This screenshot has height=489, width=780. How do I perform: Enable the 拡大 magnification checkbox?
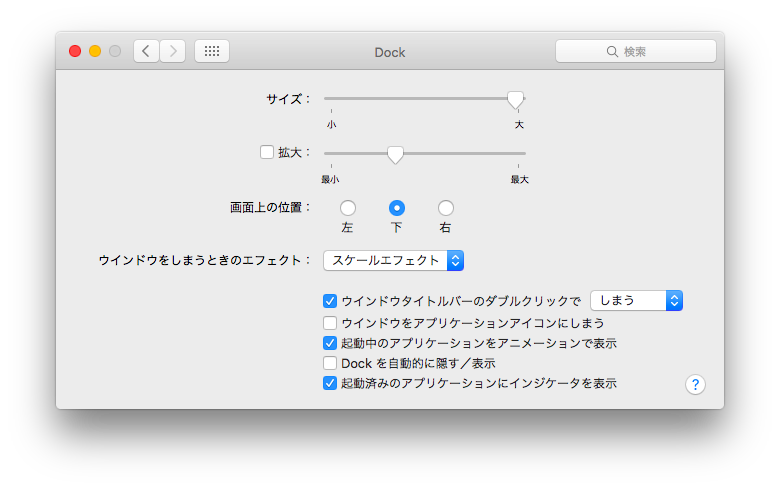click(267, 152)
